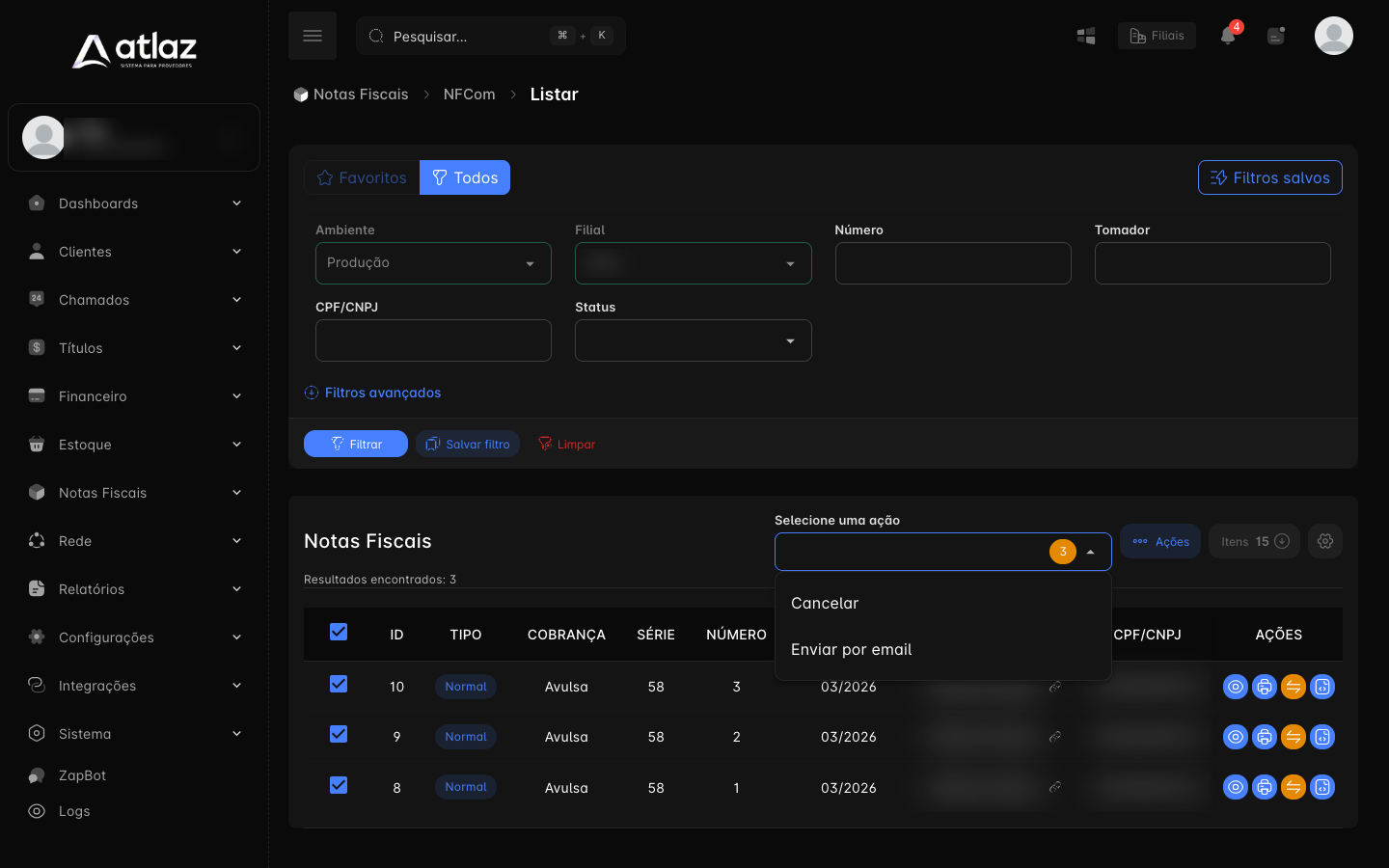This screenshot has height=868, width=1389.
Task: Uncheck the checkbox for row ID 8
Action: click(x=339, y=785)
